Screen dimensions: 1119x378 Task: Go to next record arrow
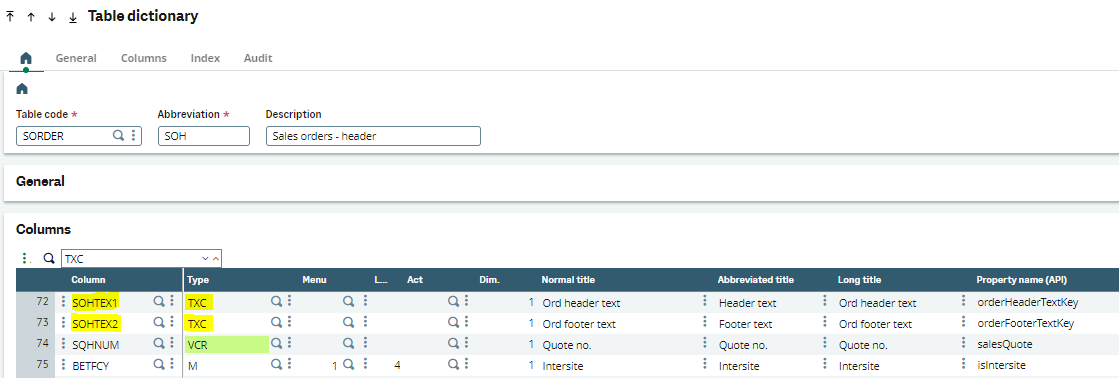[51, 17]
